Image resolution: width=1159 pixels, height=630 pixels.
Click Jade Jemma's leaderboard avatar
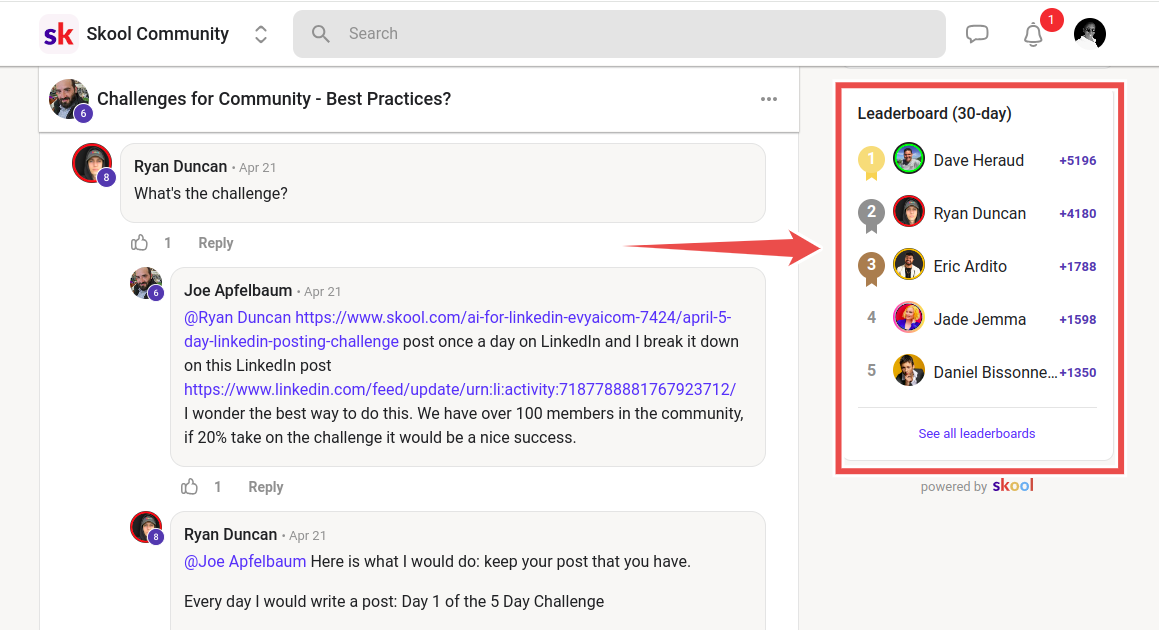click(908, 317)
